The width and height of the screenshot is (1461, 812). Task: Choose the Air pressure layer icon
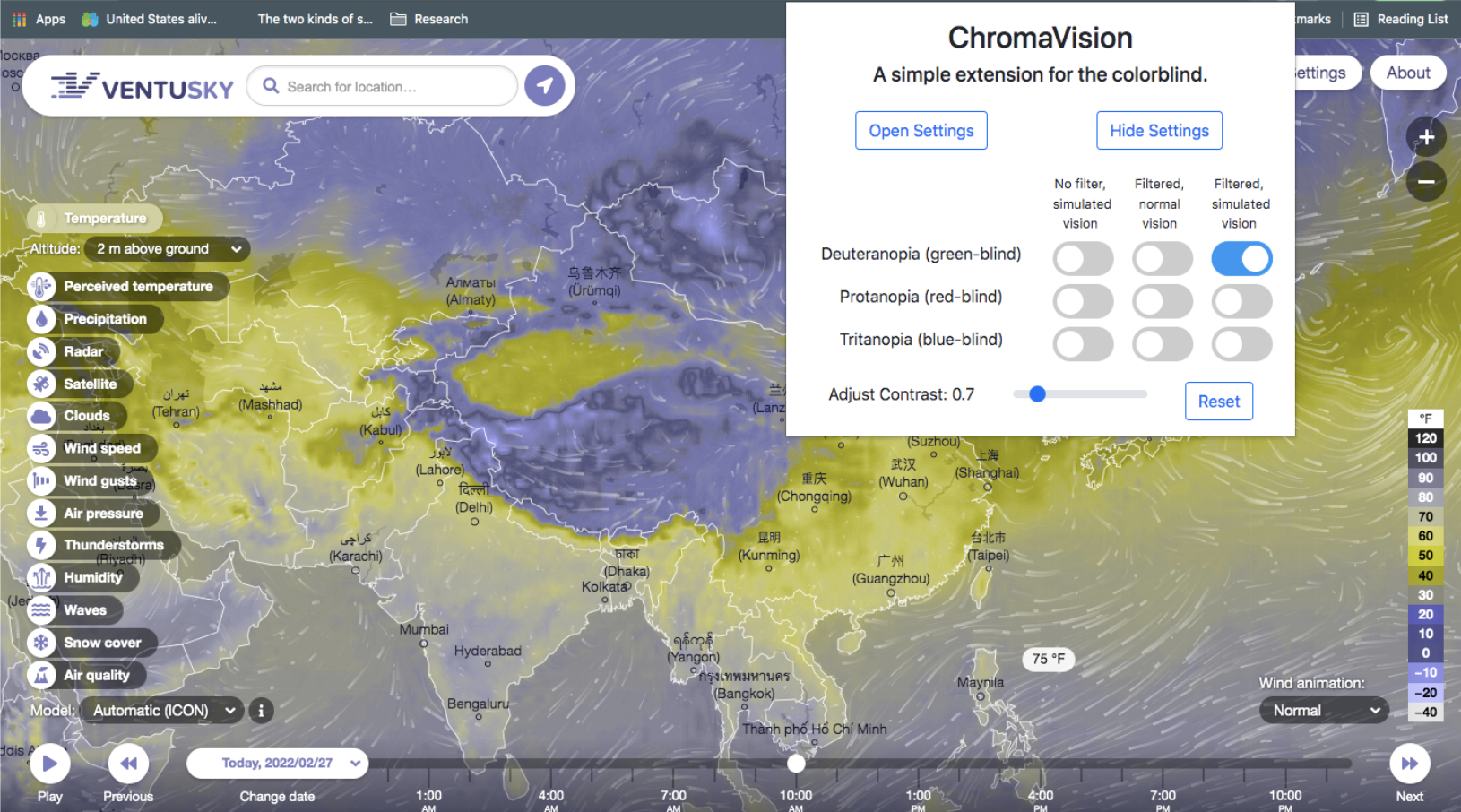(x=41, y=514)
